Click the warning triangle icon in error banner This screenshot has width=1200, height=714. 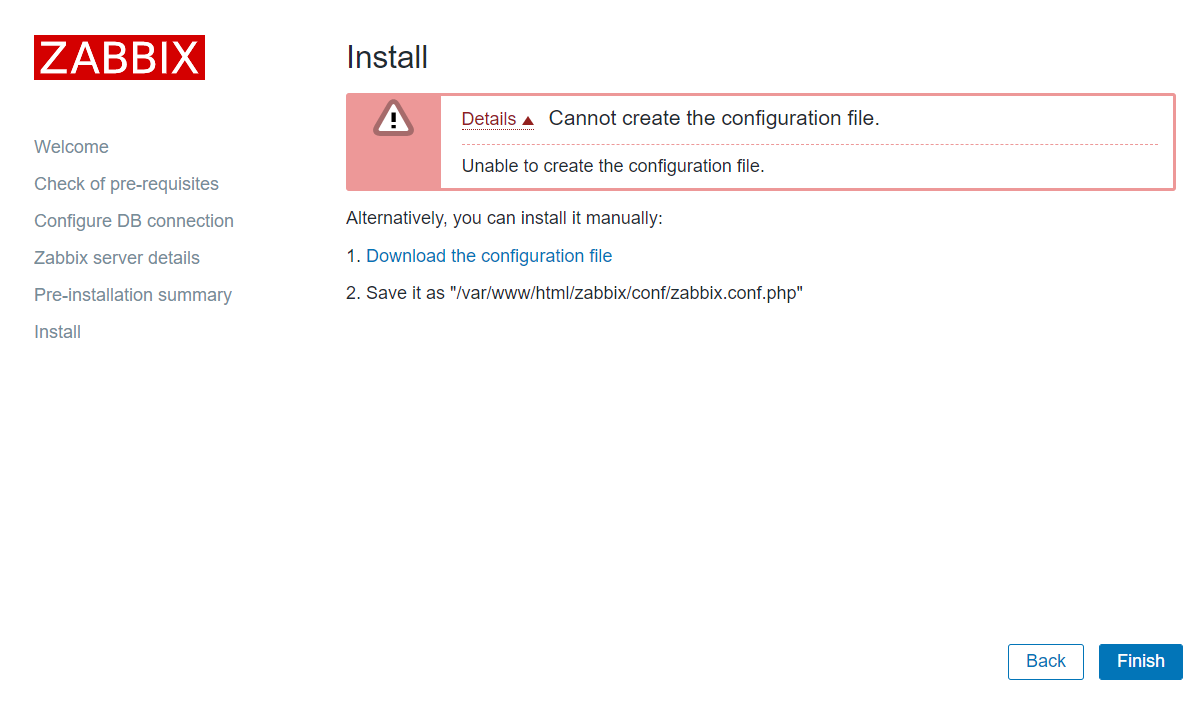[393, 118]
